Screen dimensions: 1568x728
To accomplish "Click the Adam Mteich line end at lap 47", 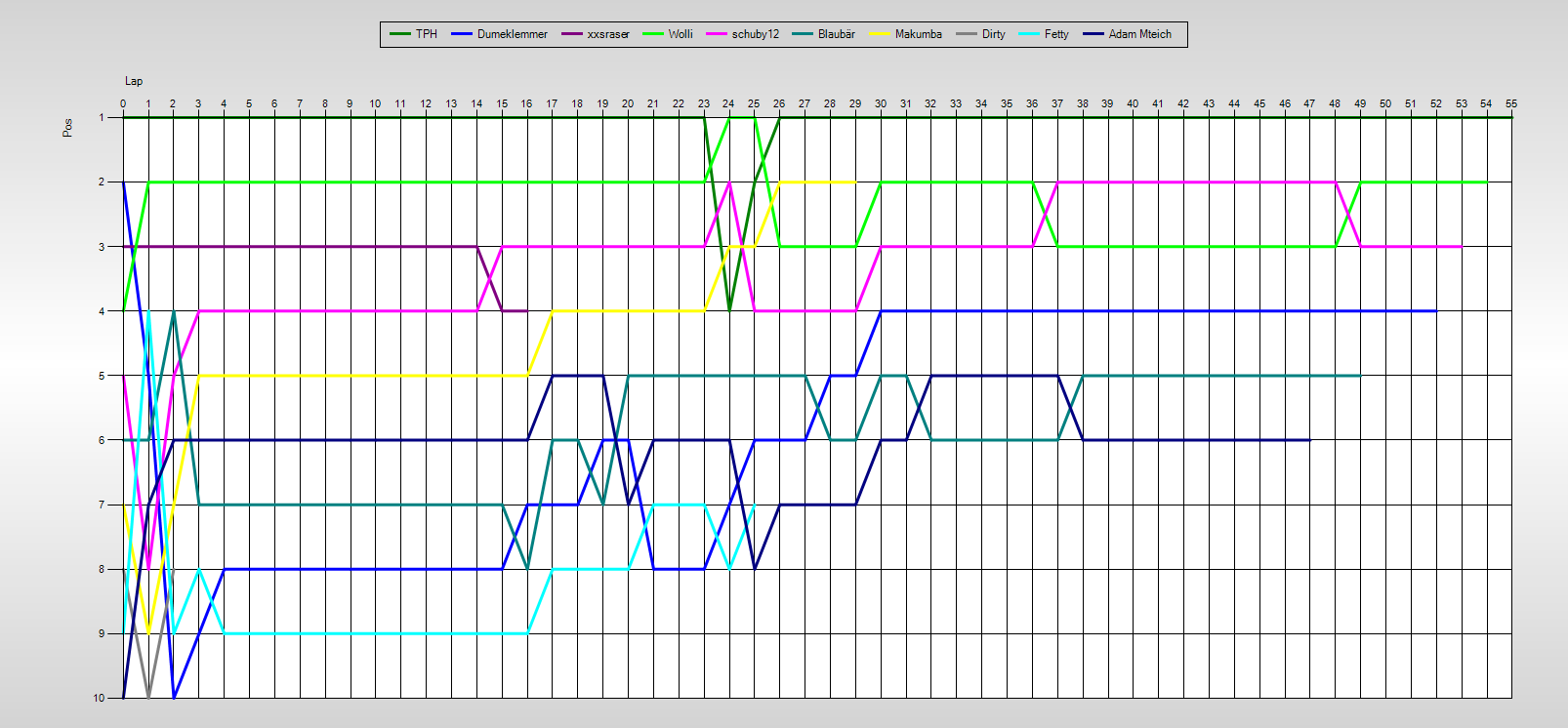I will [1309, 440].
